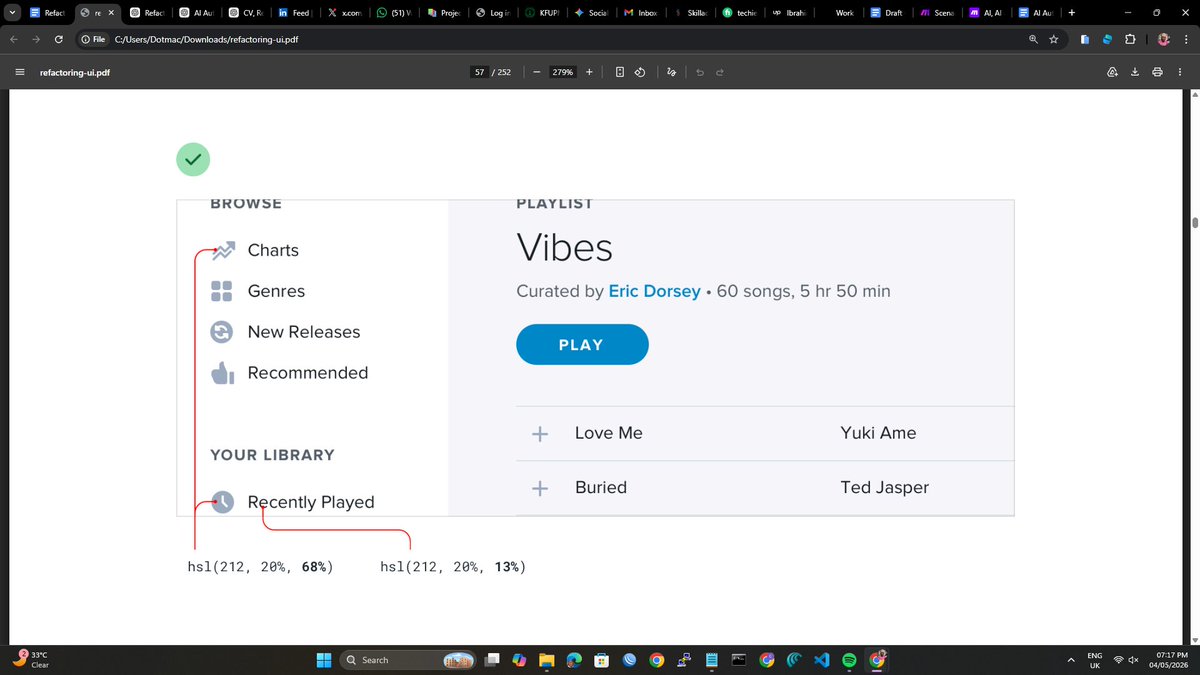Image resolution: width=1200 pixels, height=675 pixels.
Task: Download the PDF file
Action: coord(1135,72)
